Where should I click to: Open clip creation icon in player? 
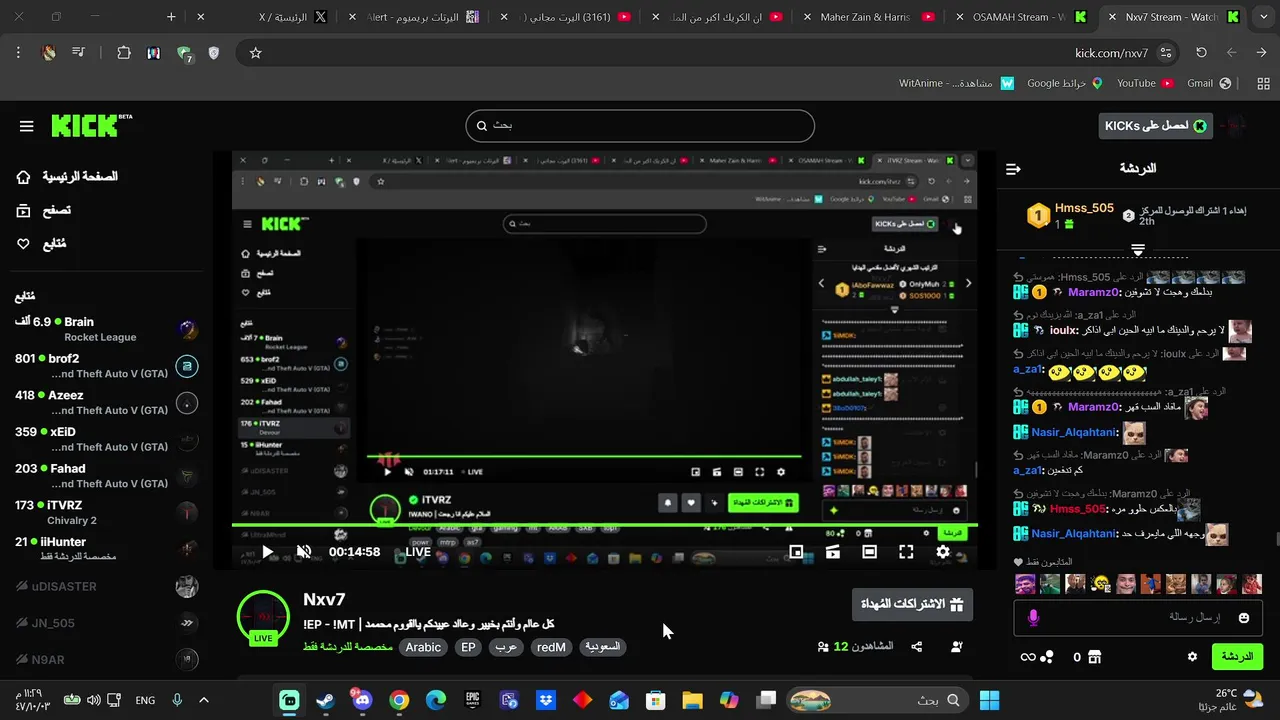[x=832, y=552]
